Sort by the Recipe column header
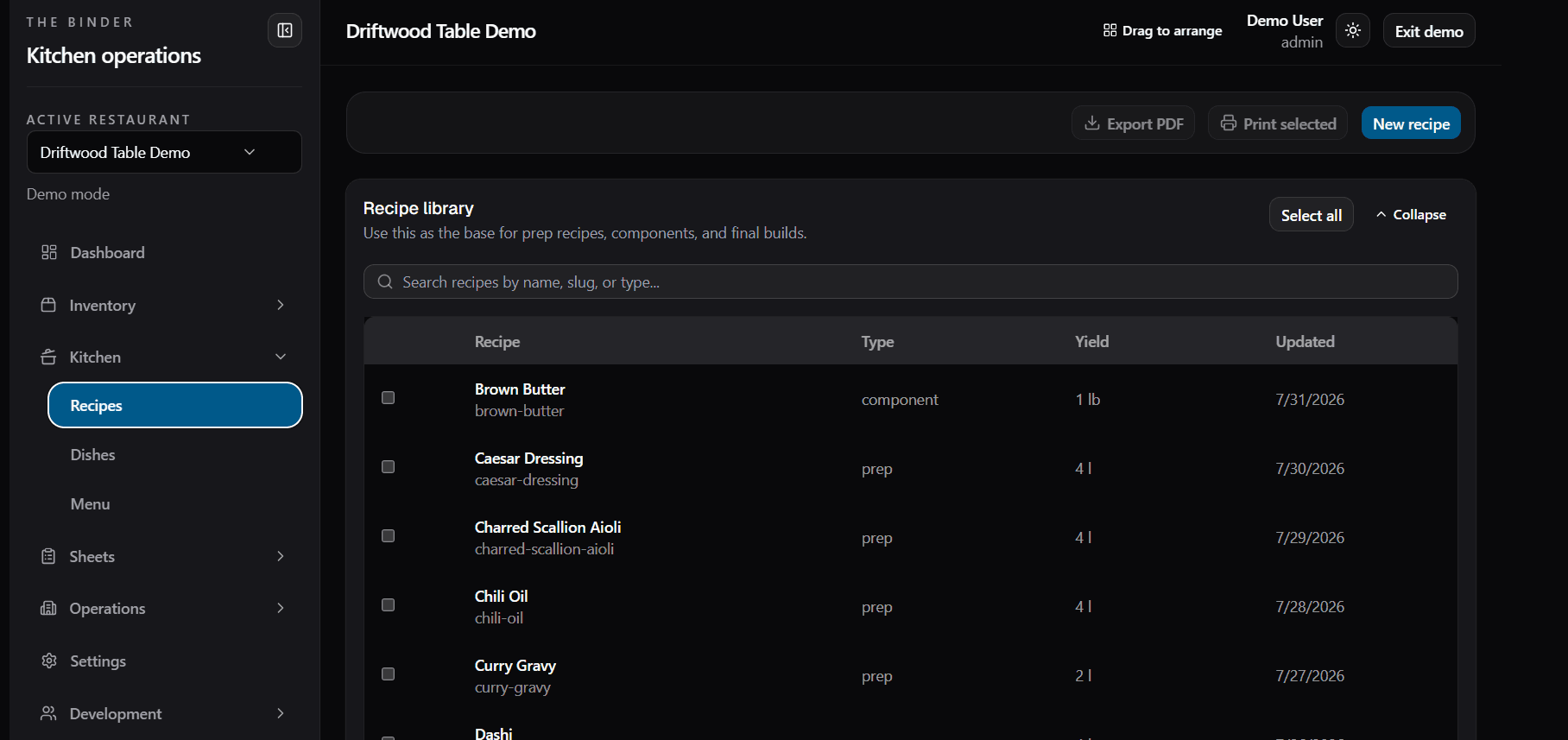 [497, 341]
